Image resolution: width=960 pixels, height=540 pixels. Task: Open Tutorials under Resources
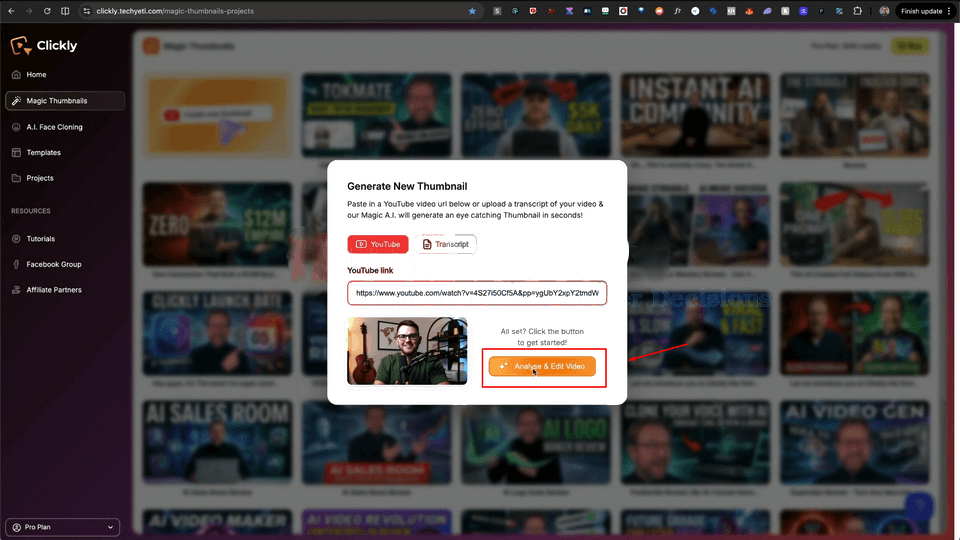point(40,239)
